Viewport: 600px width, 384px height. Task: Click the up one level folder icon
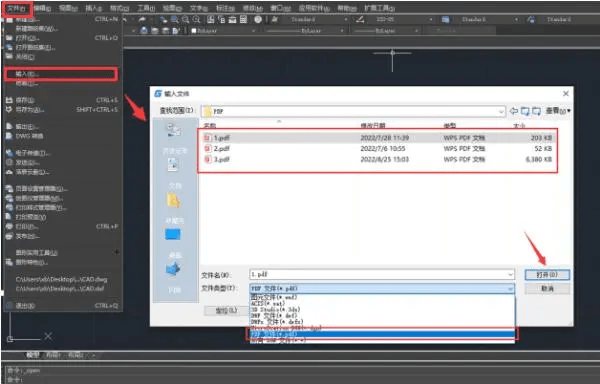(x=525, y=111)
